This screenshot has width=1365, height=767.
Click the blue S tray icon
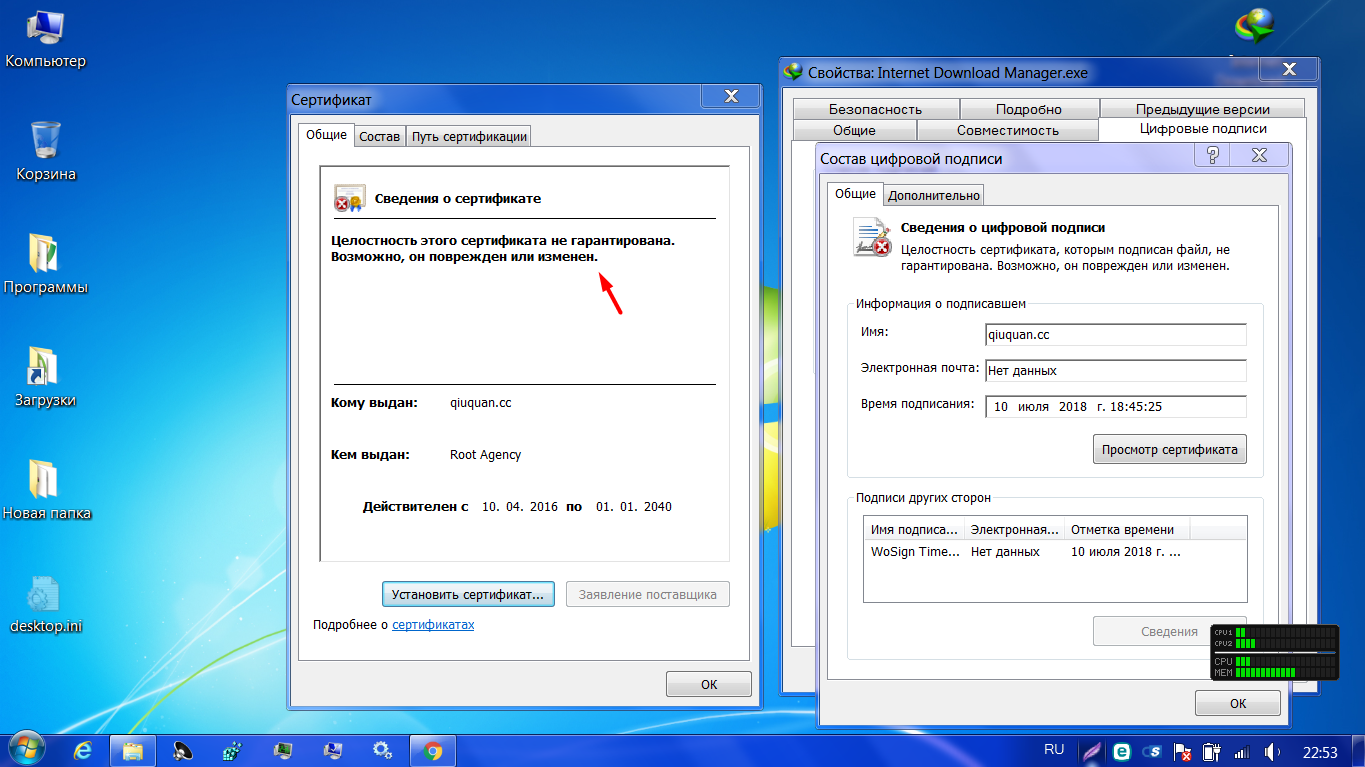(1152, 751)
